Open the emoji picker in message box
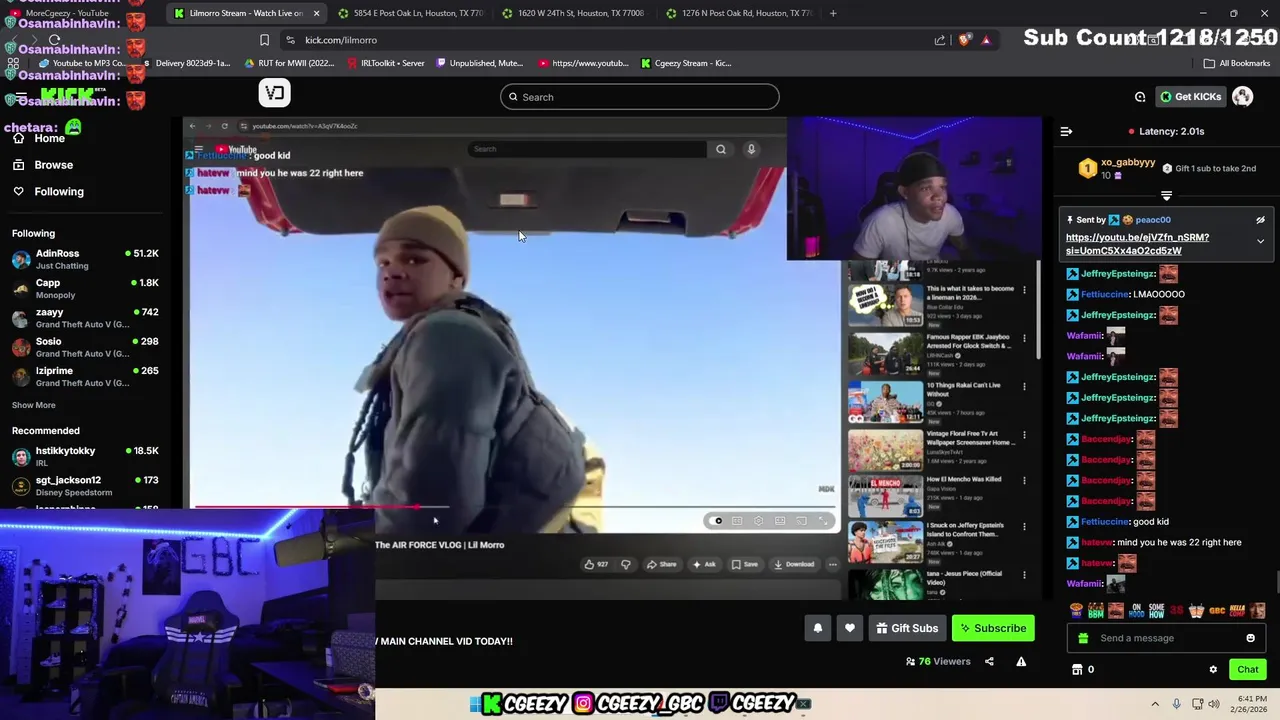Image resolution: width=1280 pixels, height=720 pixels. [x=1250, y=638]
